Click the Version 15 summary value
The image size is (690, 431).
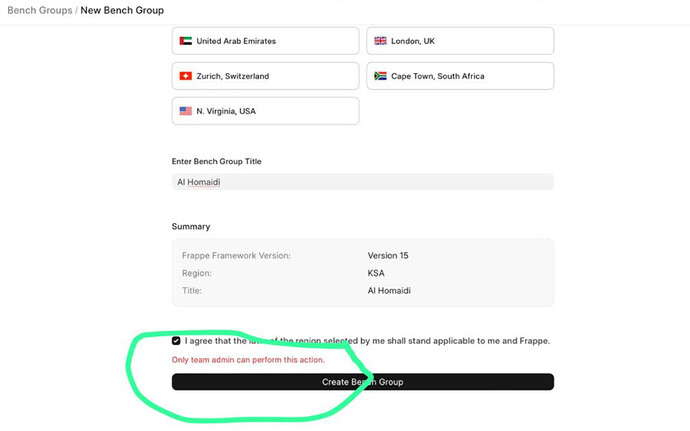point(388,256)
